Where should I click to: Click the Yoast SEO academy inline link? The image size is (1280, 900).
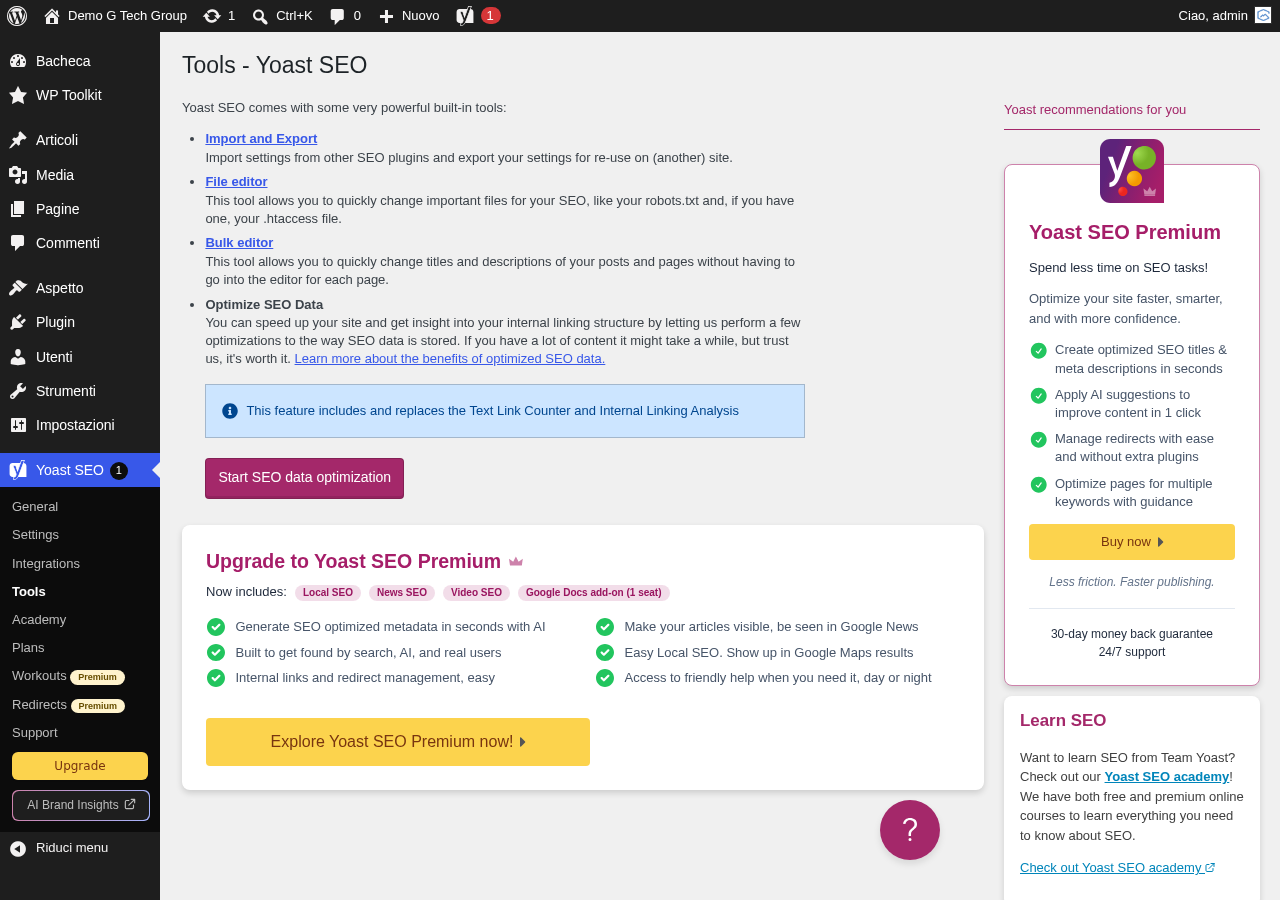pos(1167,777)
